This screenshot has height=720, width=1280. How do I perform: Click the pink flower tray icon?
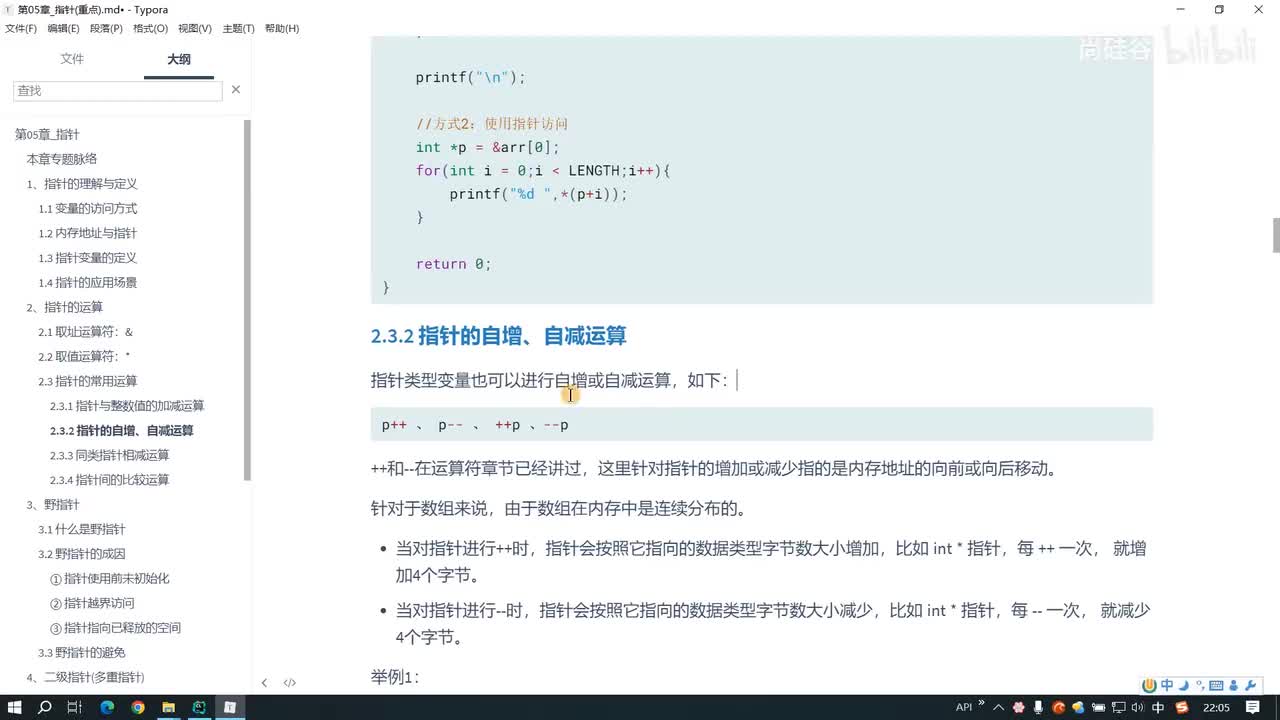click(1020, 707)
